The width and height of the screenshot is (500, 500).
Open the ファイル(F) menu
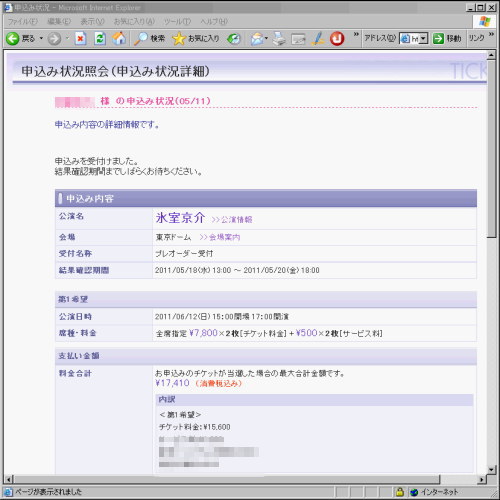click(x=23, y=22)
